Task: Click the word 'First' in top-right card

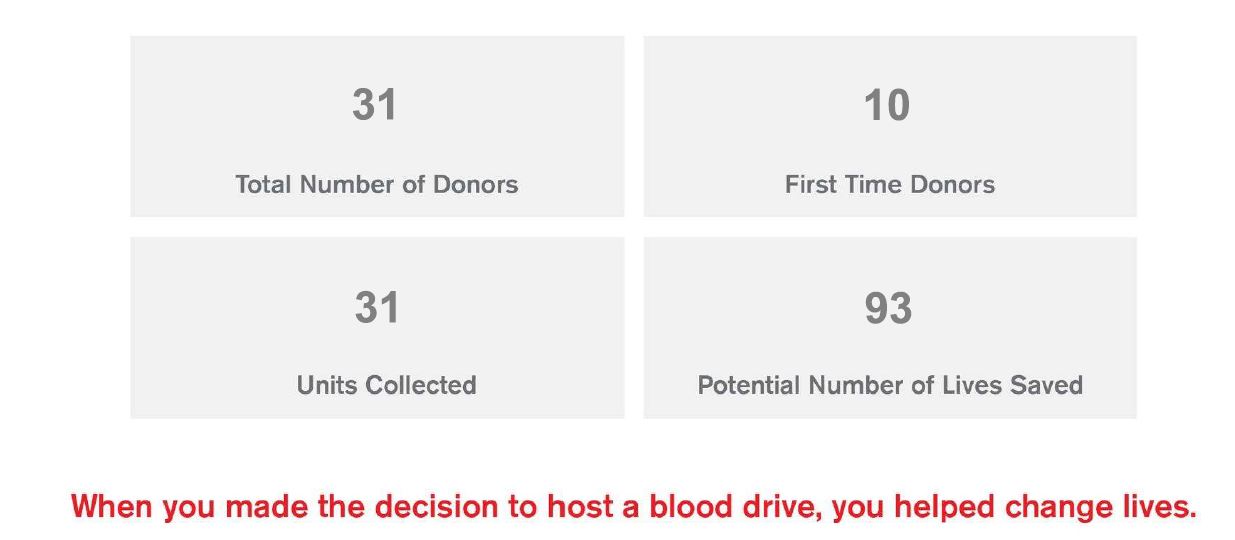Action: [807, 184]
